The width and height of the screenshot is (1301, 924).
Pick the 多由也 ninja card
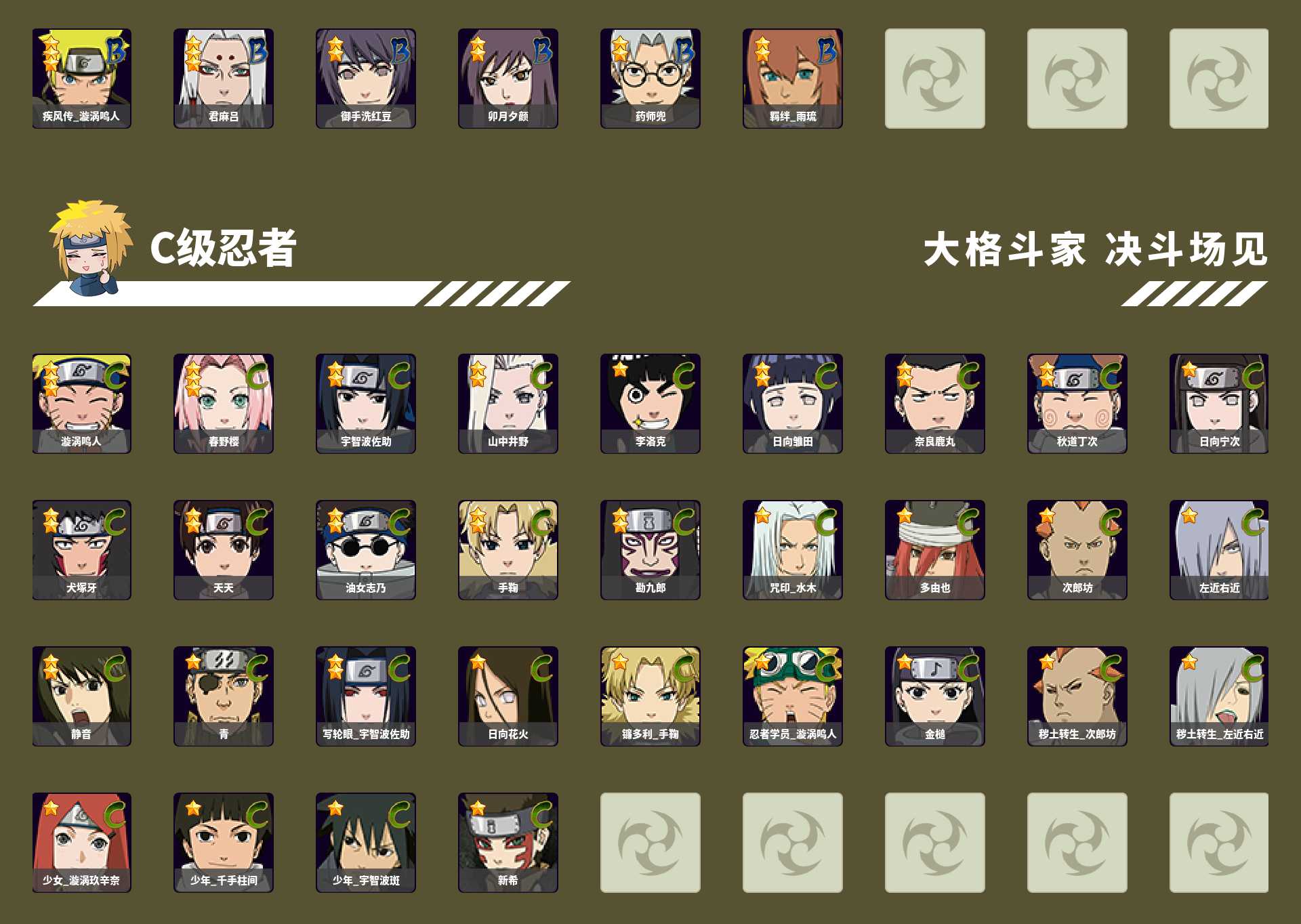tap(935, 550)
